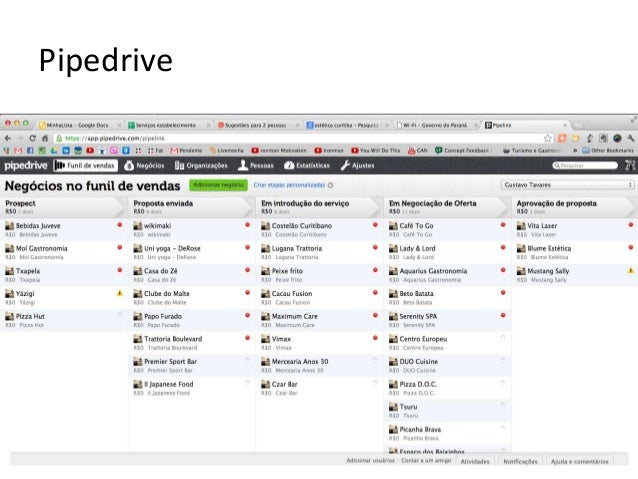Open the Negócios menu item
Screen dimensions: 638x479
(144, 166)
